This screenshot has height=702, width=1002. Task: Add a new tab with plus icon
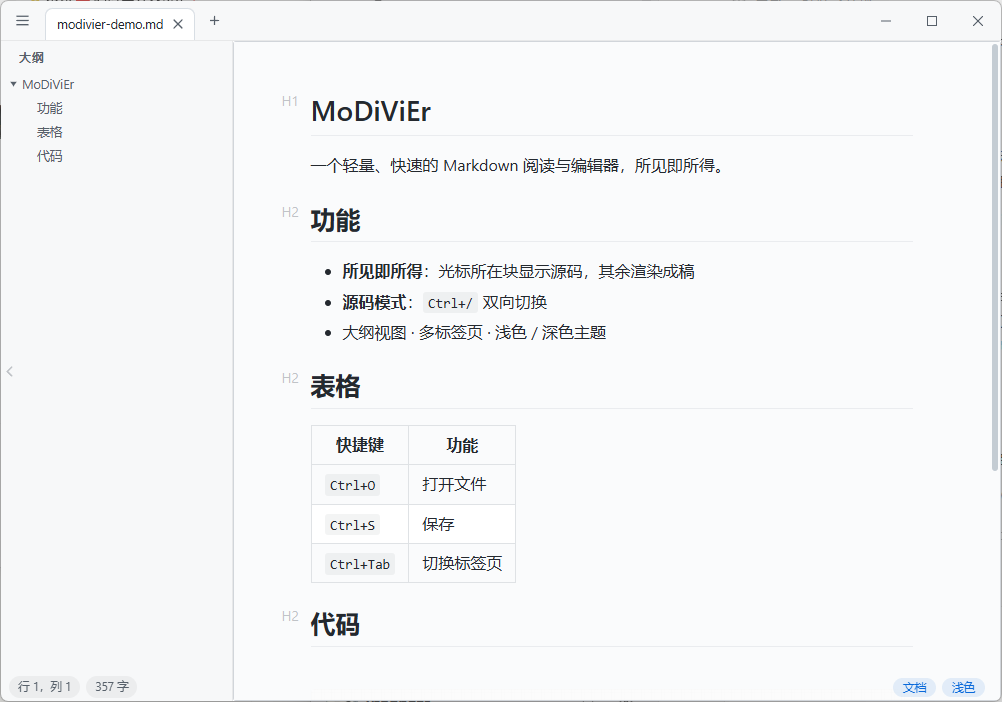pos(215,21)
